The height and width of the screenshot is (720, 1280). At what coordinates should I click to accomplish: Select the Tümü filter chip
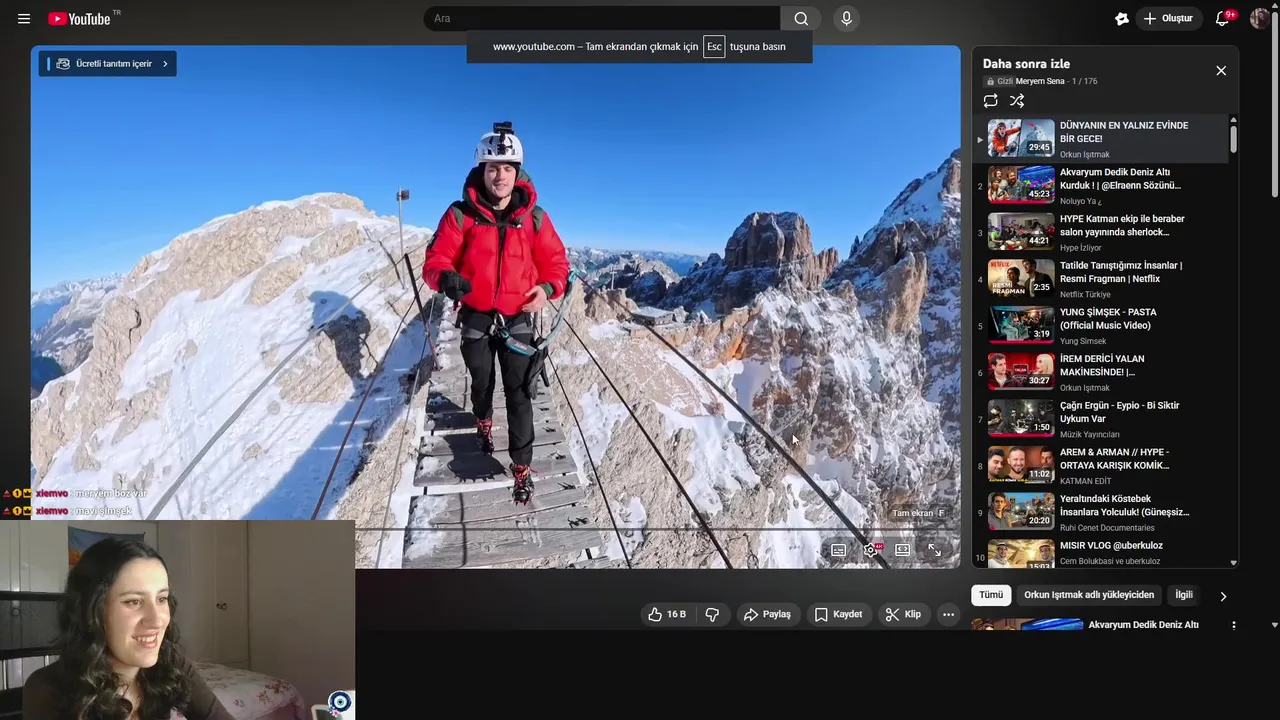pyautogui.click(x=991, y=595)
